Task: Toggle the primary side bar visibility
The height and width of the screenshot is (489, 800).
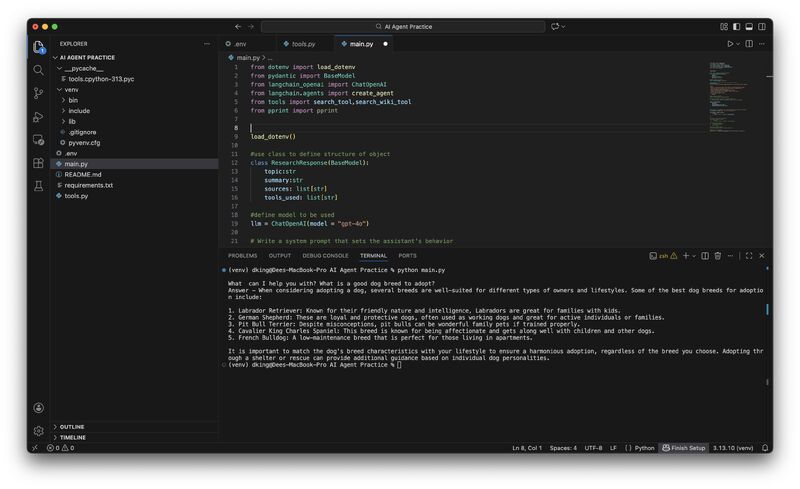Action: [737, 27]
